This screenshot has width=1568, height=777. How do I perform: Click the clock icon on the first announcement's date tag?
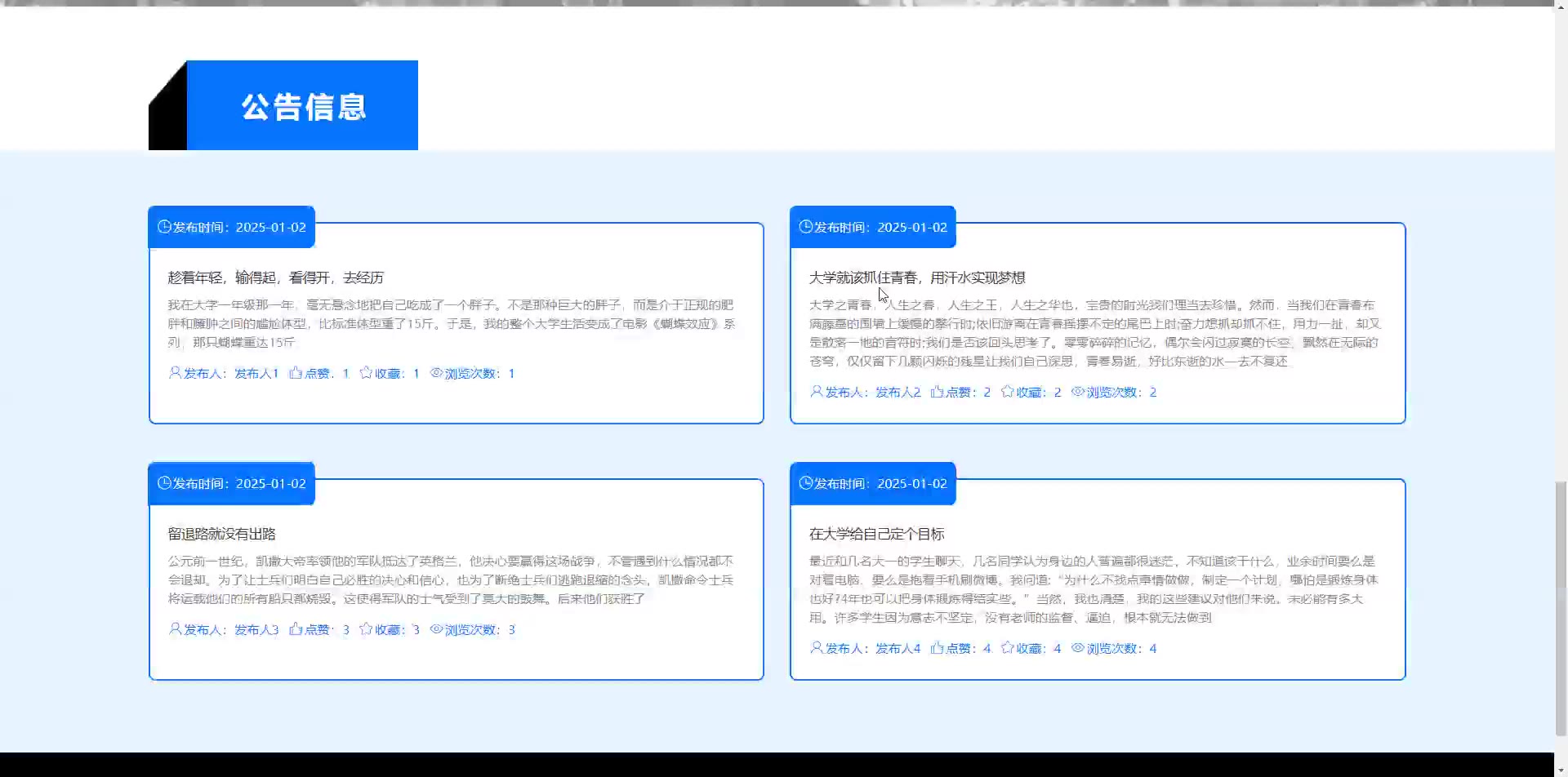point(164,227)
